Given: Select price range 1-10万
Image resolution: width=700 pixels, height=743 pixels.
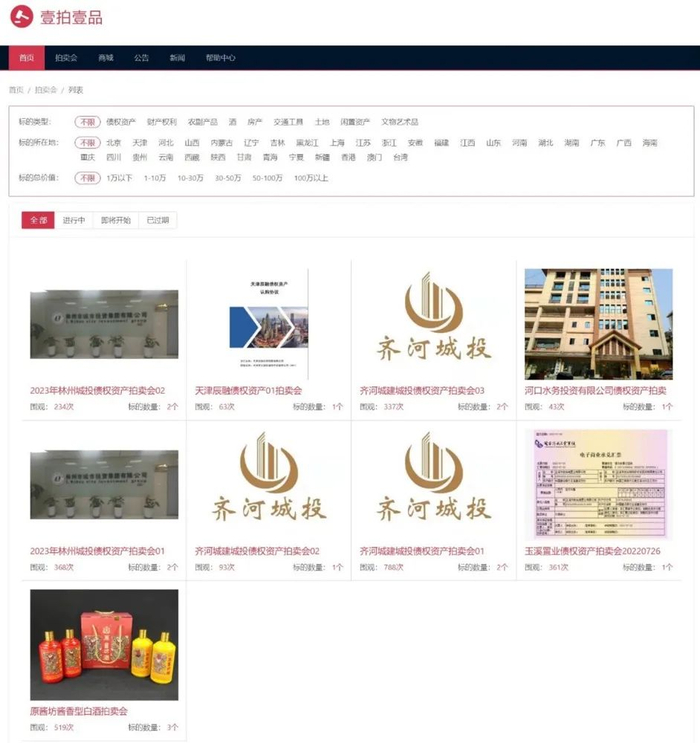Looking at the screenshot, I should (155, 178).
